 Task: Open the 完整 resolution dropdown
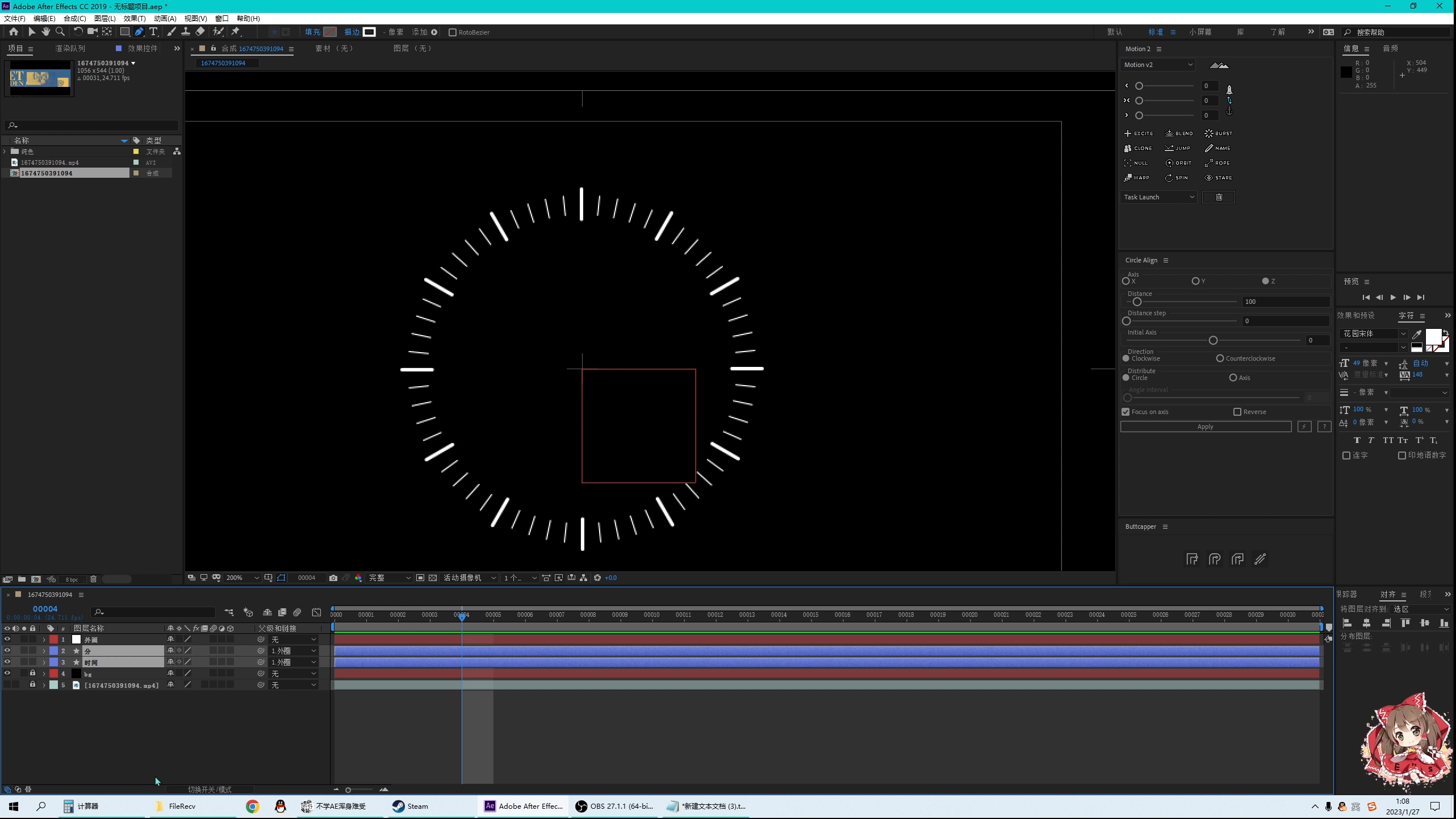pyautogui.click(x=390, y=578)
